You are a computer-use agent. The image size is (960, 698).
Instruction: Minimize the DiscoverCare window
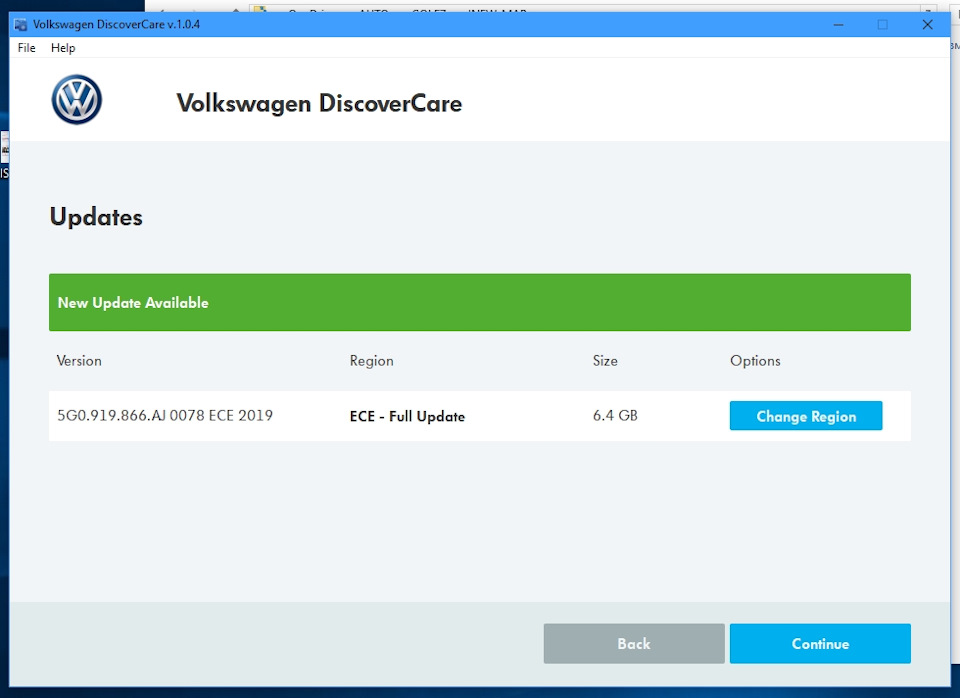[x=838, y=24]
